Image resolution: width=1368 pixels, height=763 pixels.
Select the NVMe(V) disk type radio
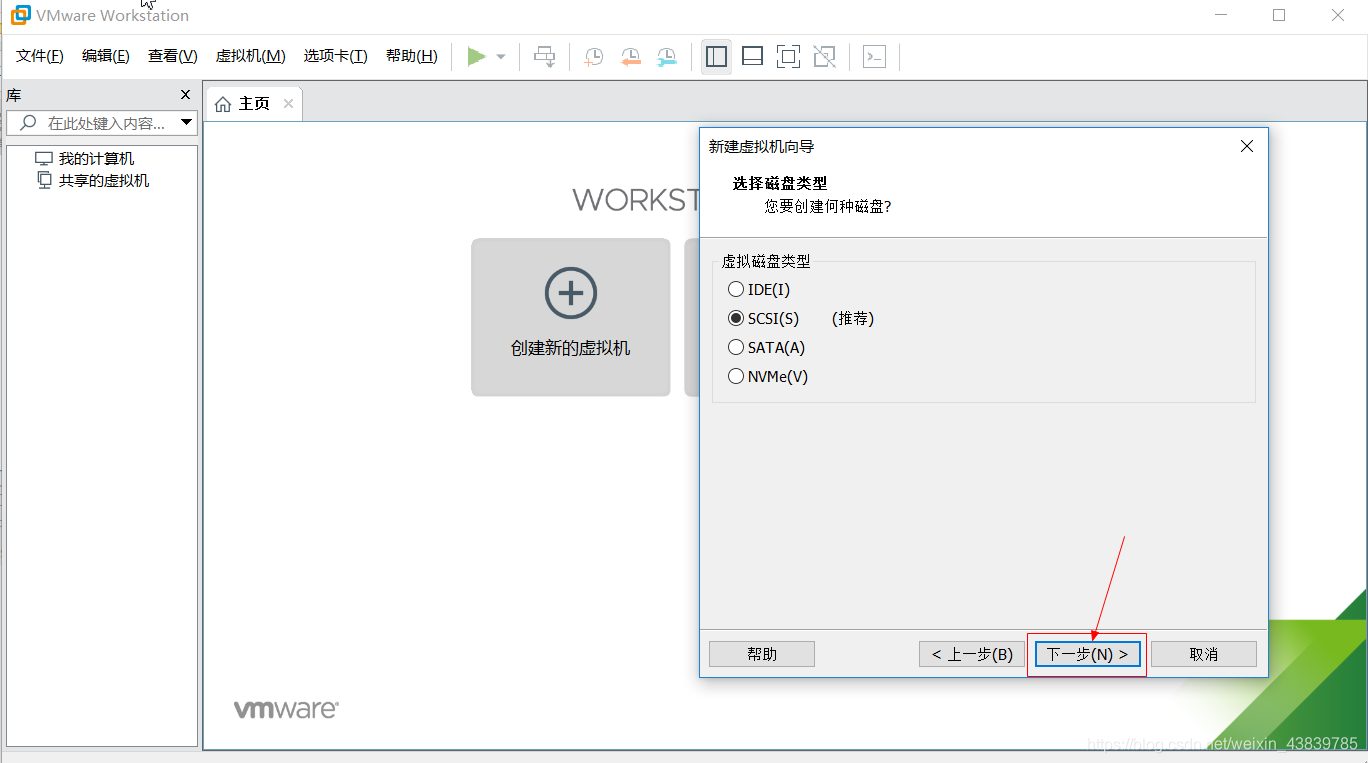tap(736, 376)
